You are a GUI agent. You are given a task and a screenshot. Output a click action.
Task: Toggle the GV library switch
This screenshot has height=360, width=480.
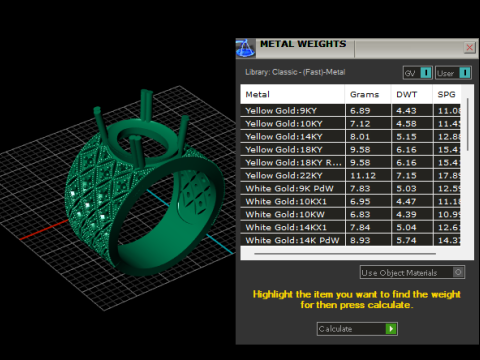click(418, 73)
